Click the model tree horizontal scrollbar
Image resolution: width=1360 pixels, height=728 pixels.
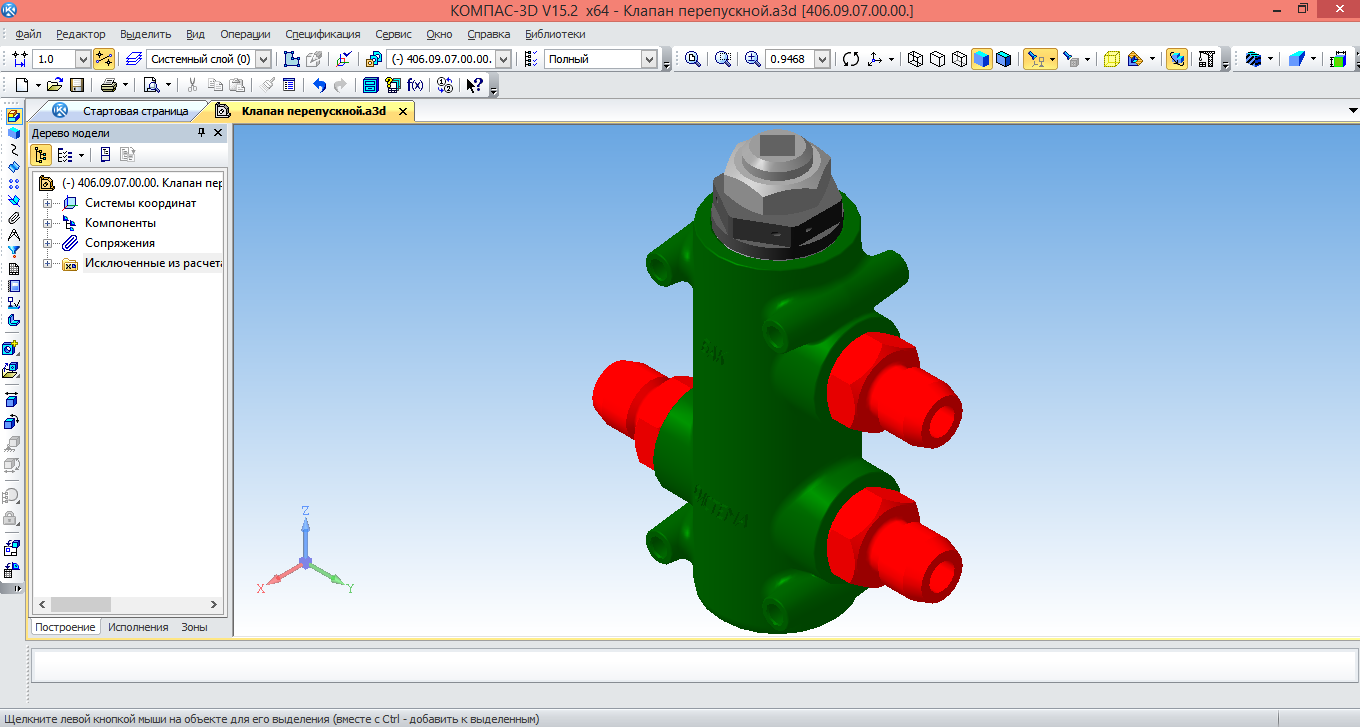pyautogui.click(x=128, y=605)
